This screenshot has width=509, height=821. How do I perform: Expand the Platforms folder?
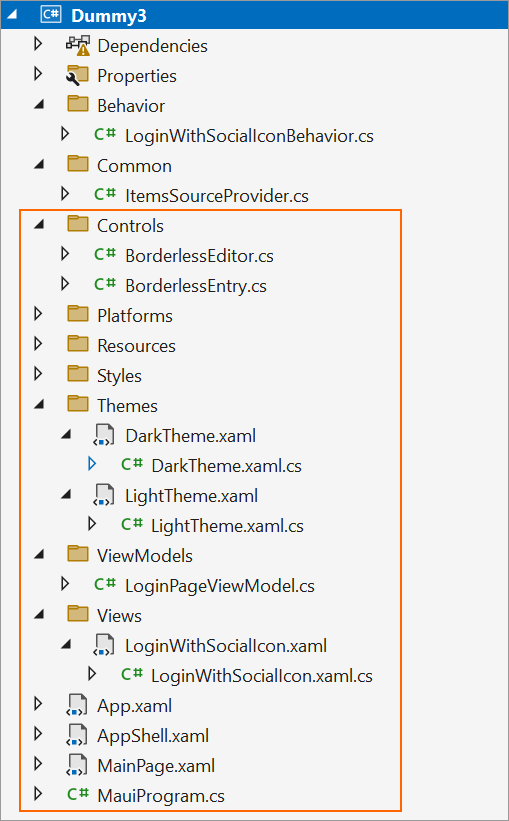click(x=38, y=314)
